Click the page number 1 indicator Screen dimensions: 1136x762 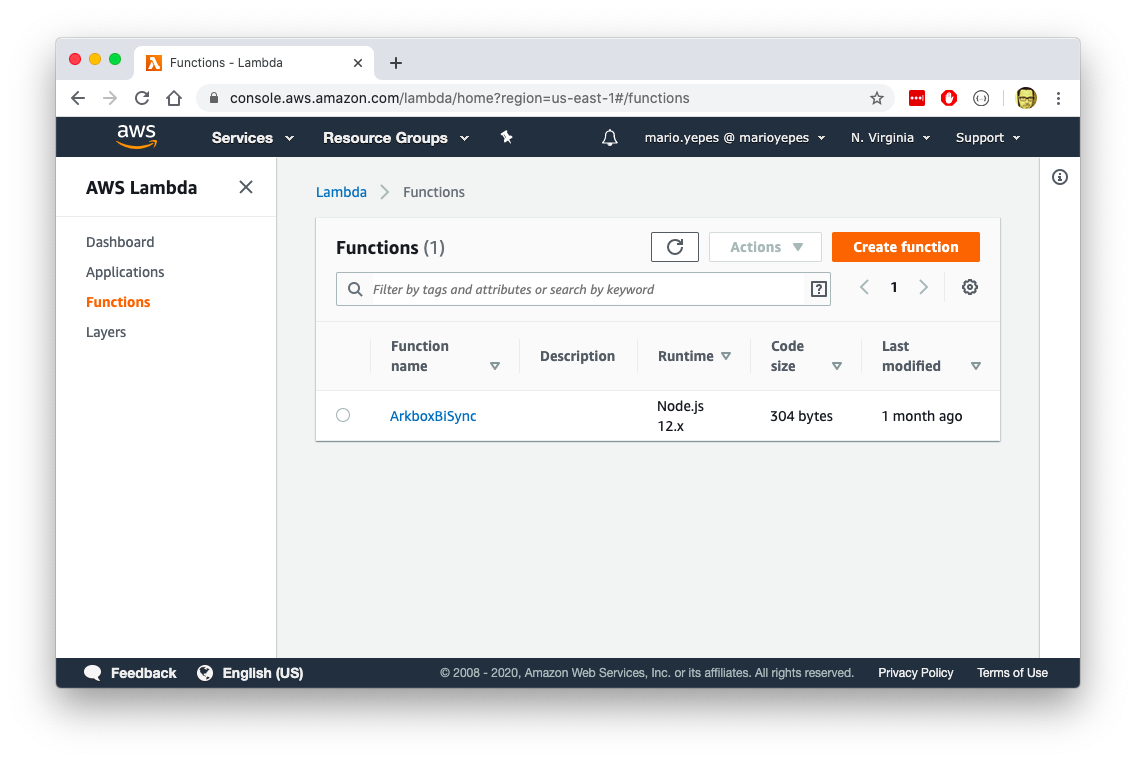(894, 288)
